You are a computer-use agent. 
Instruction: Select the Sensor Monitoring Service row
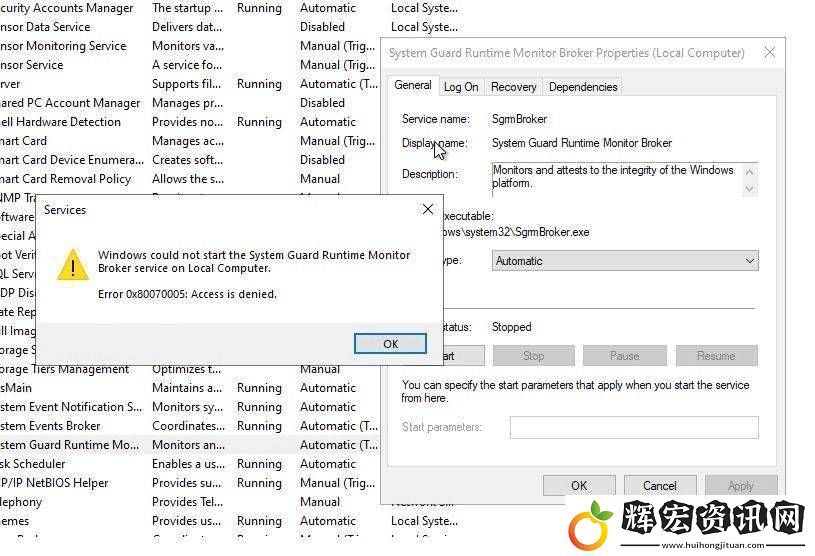189,46
